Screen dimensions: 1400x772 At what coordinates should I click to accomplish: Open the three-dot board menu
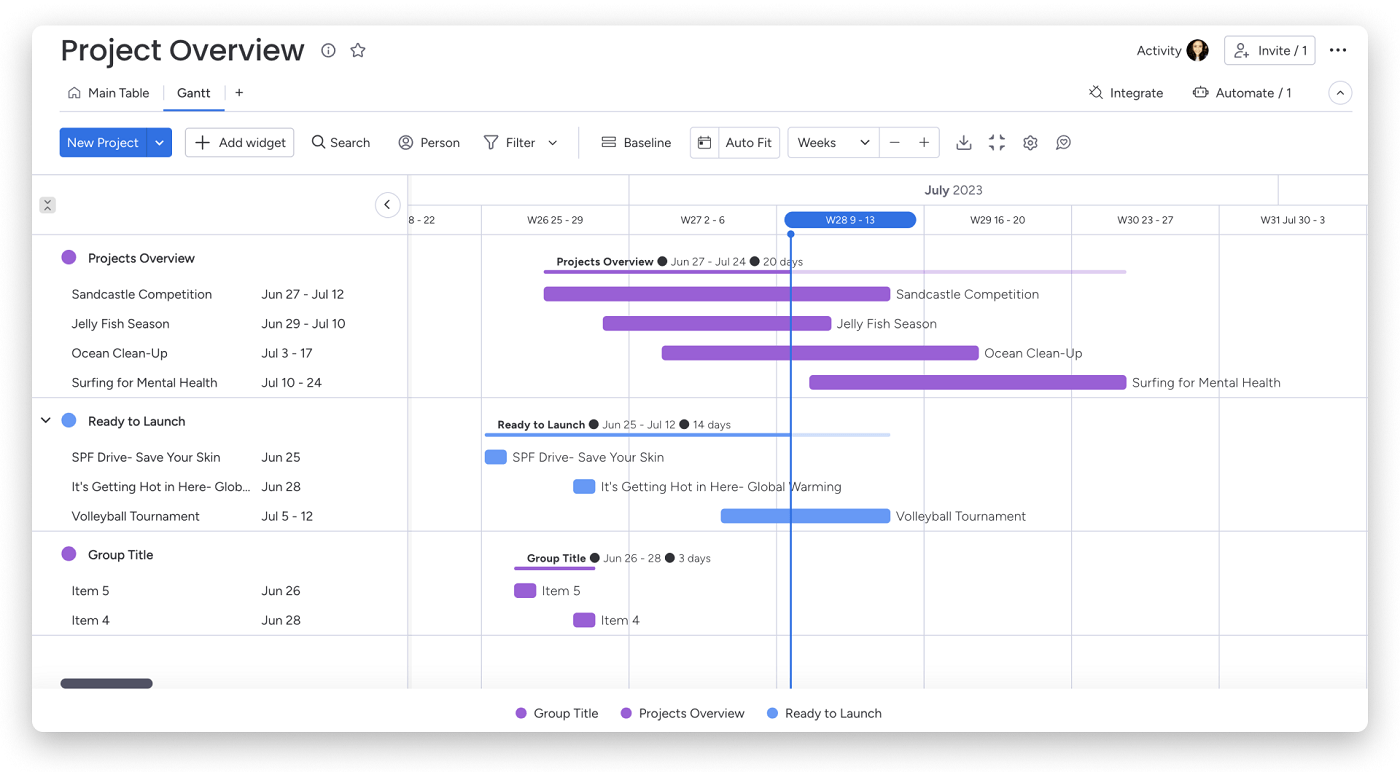pyautogui.click(x=1338, y=50)
